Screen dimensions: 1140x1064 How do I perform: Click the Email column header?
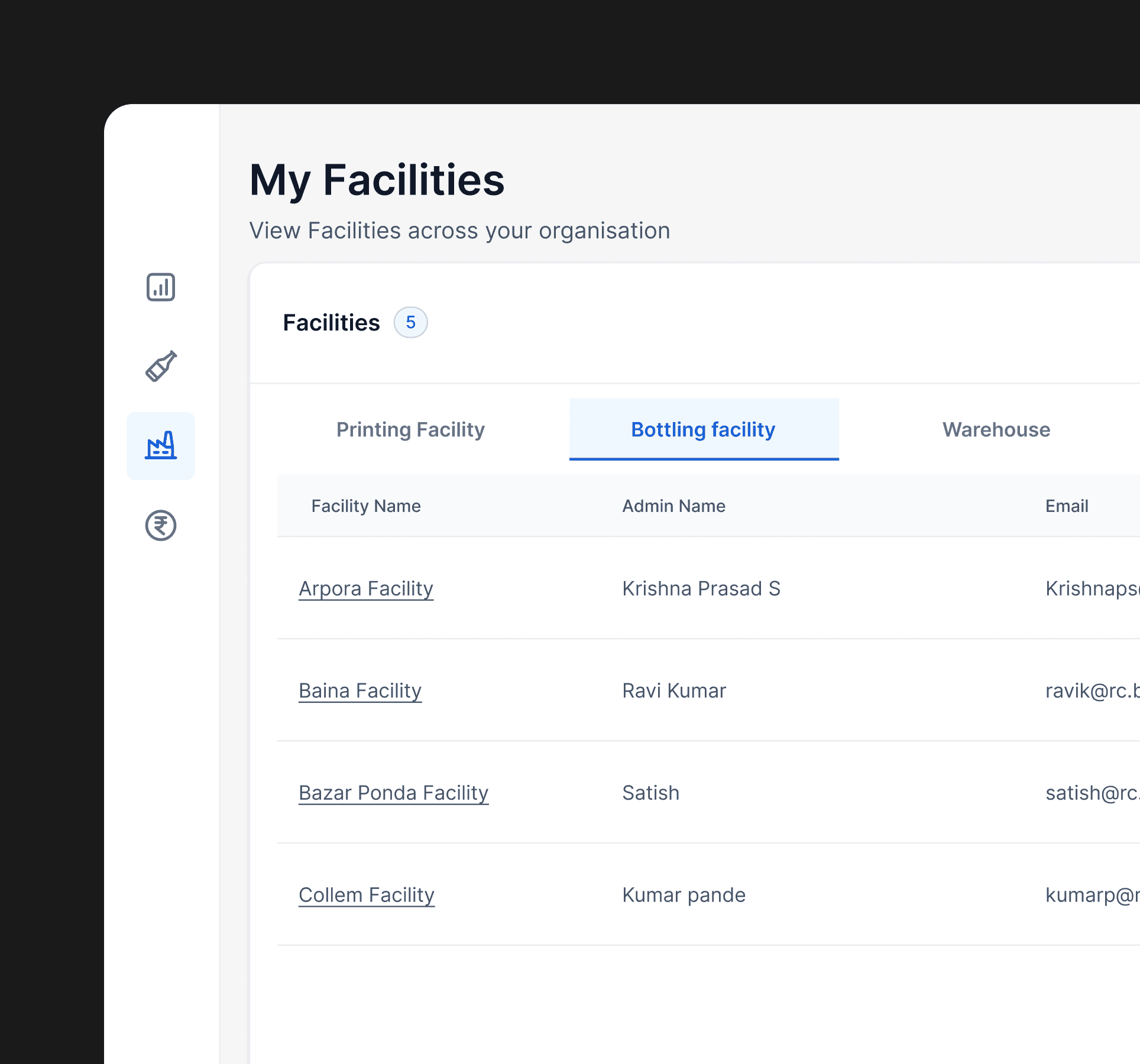1067,506
